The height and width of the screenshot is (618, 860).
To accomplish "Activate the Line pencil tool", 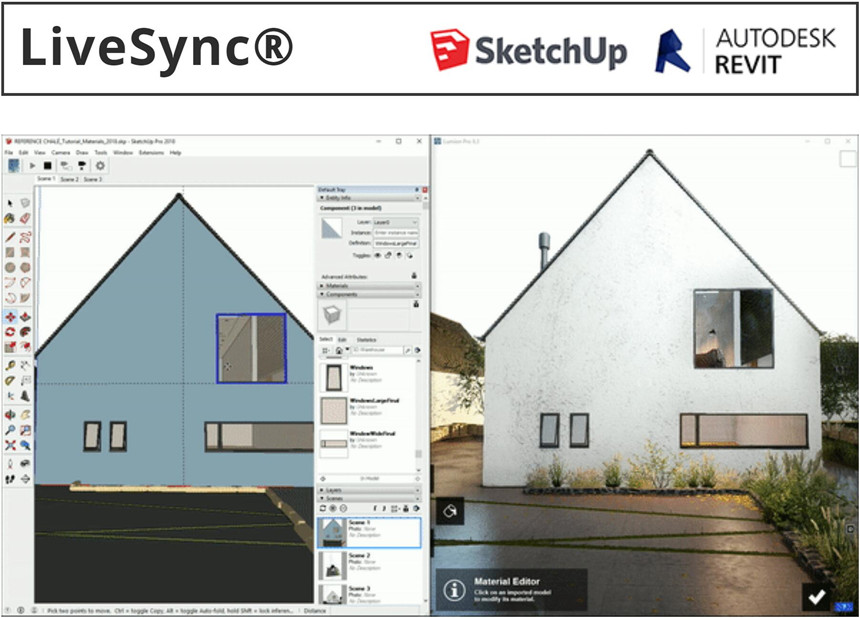I will point(10,237).
